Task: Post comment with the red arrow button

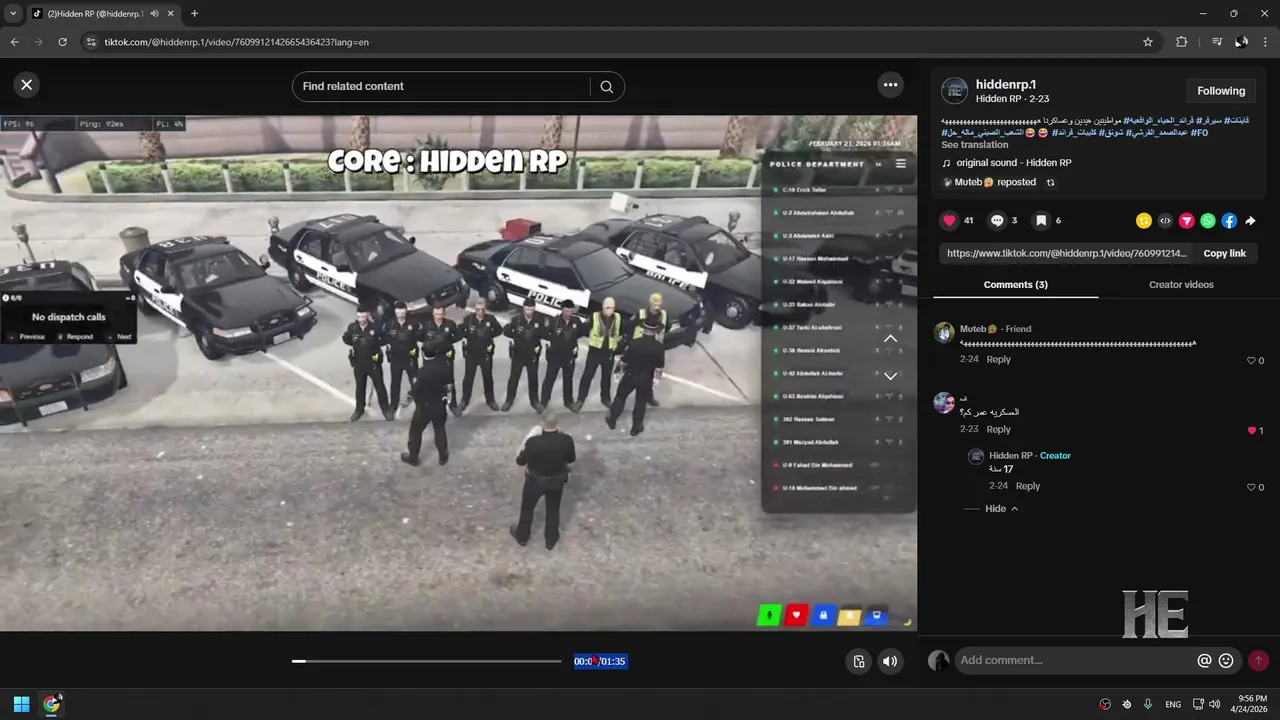Action: pos(1258,661)
